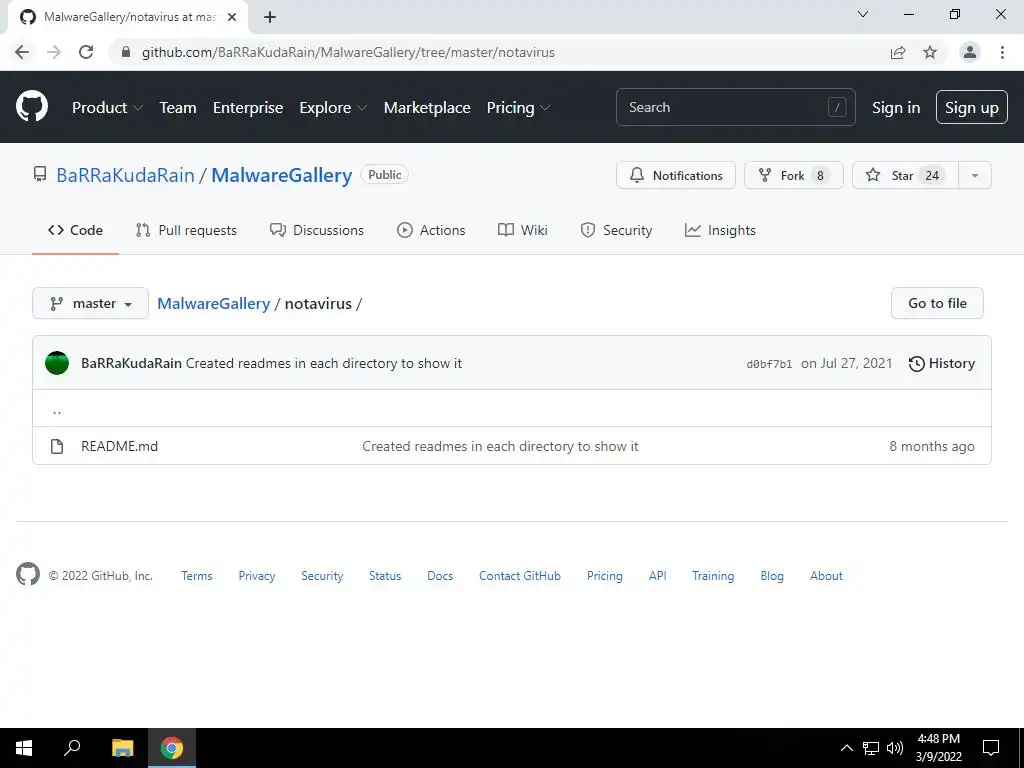
Task: Click the GitHub Octocat logo in header
Action: 31,107
